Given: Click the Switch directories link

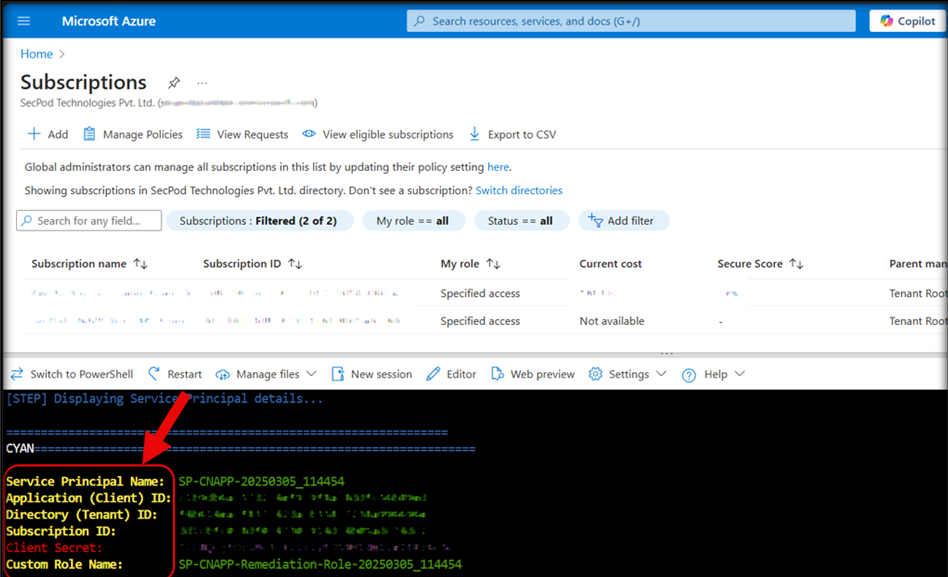Looking at the screenshot, I should (x=519, y=191).
